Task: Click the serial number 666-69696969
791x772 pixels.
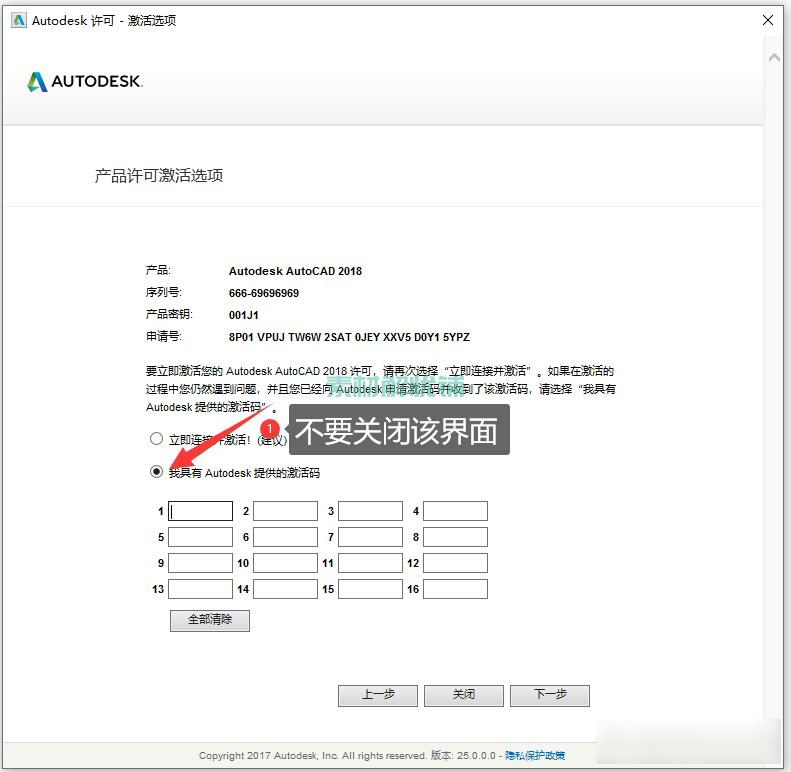Action: tap(264, 293)
